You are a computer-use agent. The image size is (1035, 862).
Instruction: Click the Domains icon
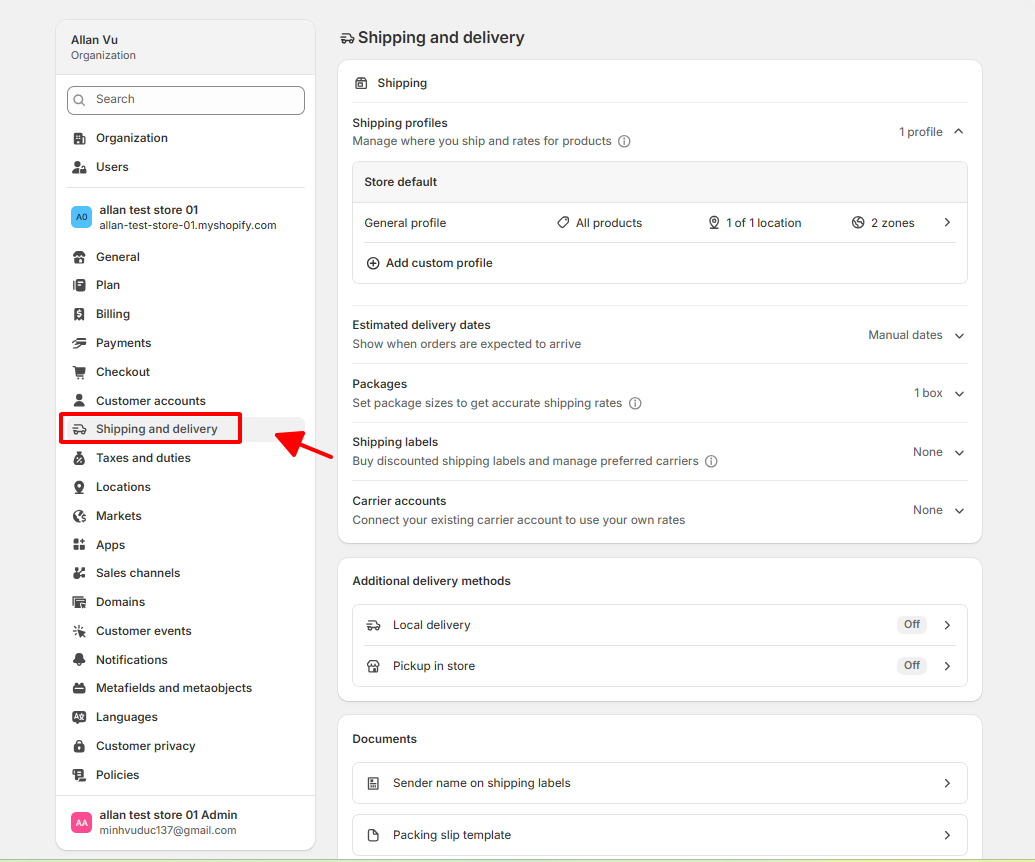(x=79, y=602)
